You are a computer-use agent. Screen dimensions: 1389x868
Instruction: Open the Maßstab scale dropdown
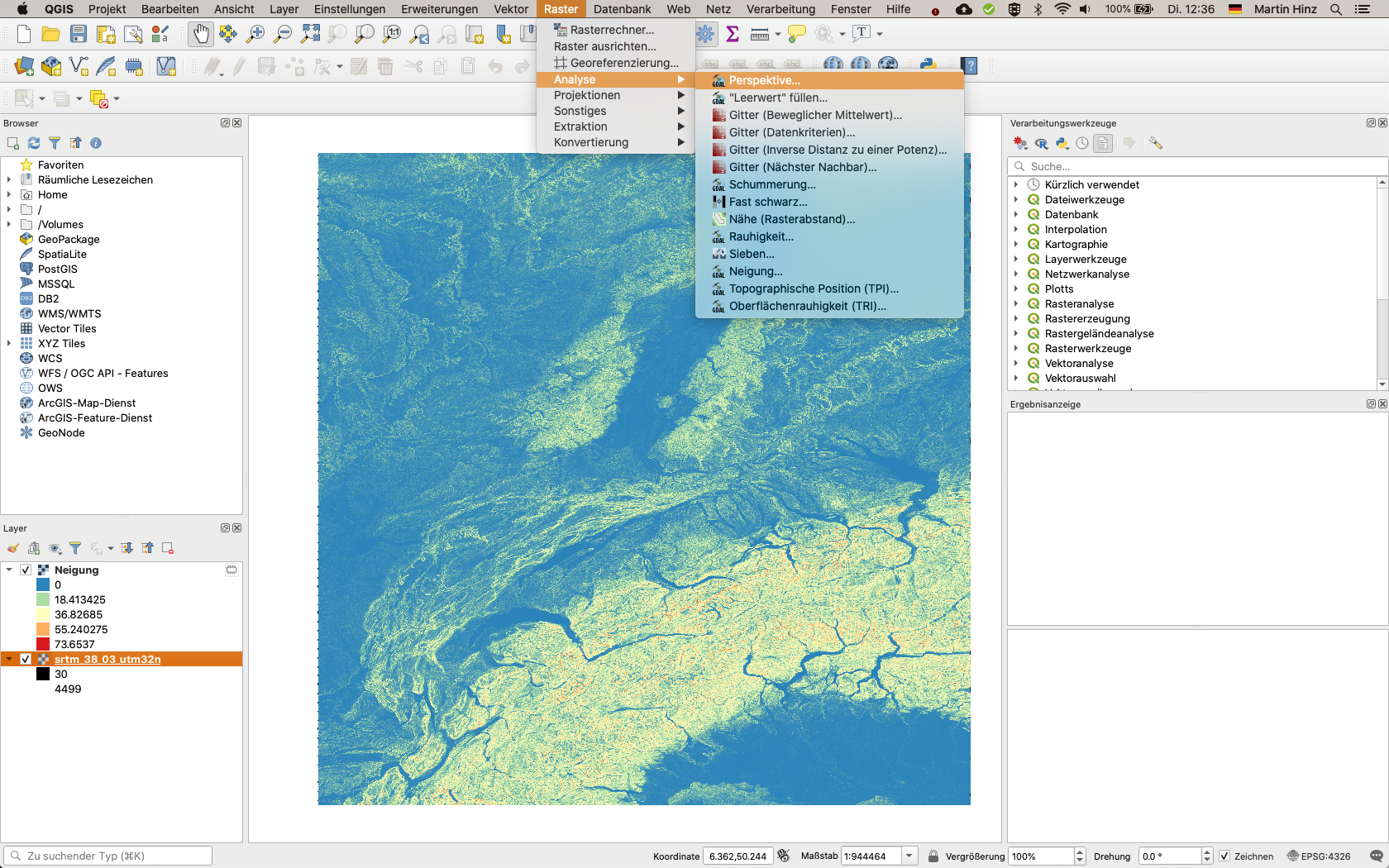(x=909, y=856)
